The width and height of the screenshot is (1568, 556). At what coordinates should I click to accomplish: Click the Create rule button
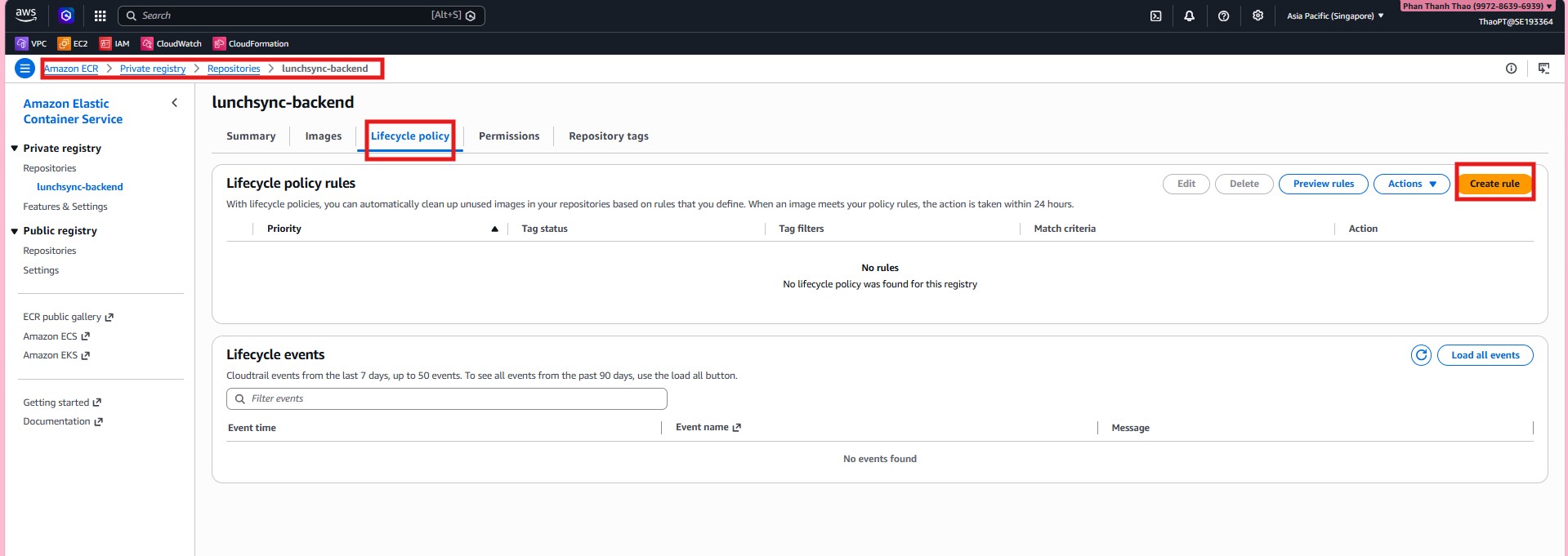pyautogui.click(x=1494, y=184)
